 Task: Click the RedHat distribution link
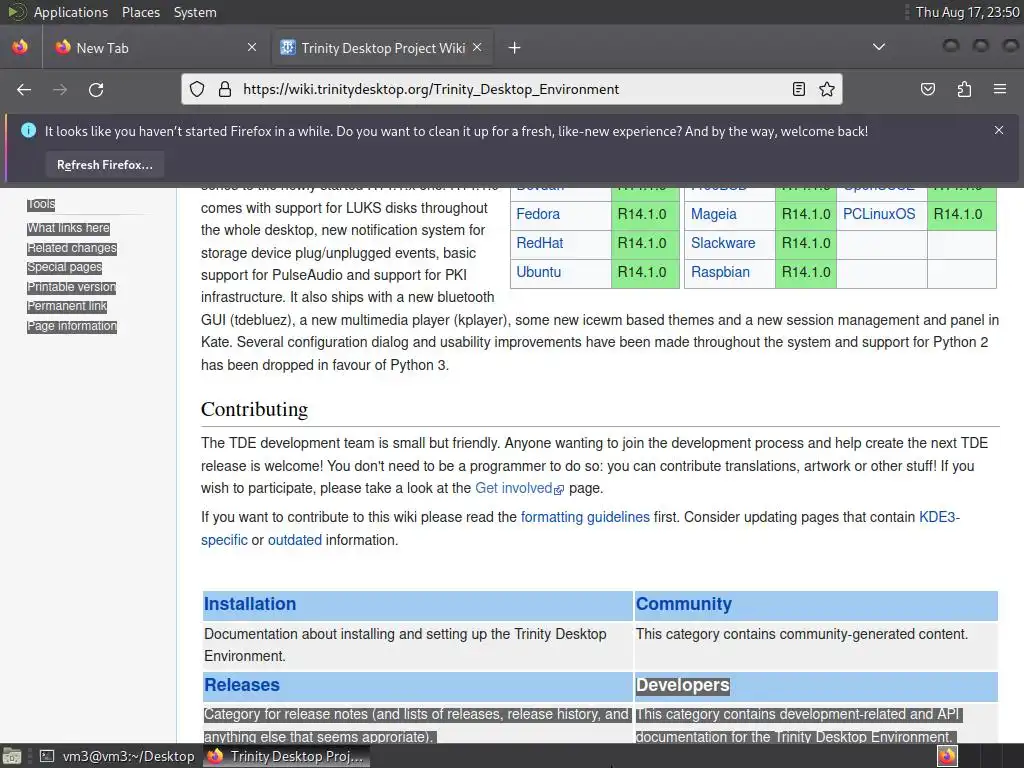[539, 243]
